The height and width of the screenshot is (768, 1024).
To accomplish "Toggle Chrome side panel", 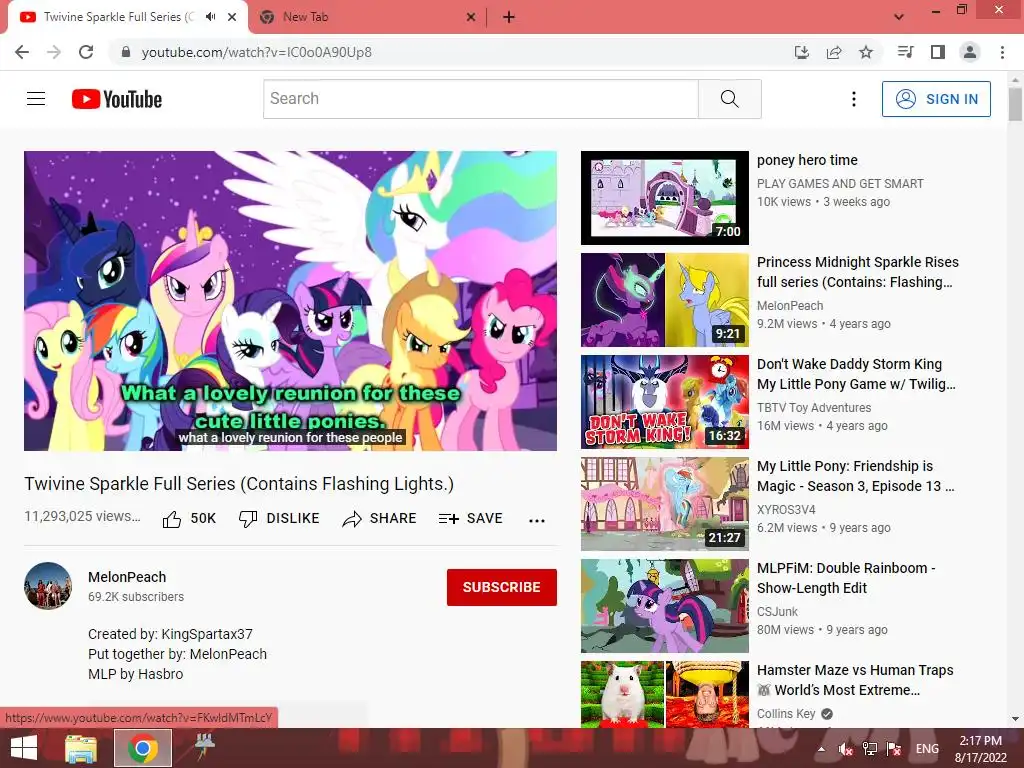I will [938, 52].
